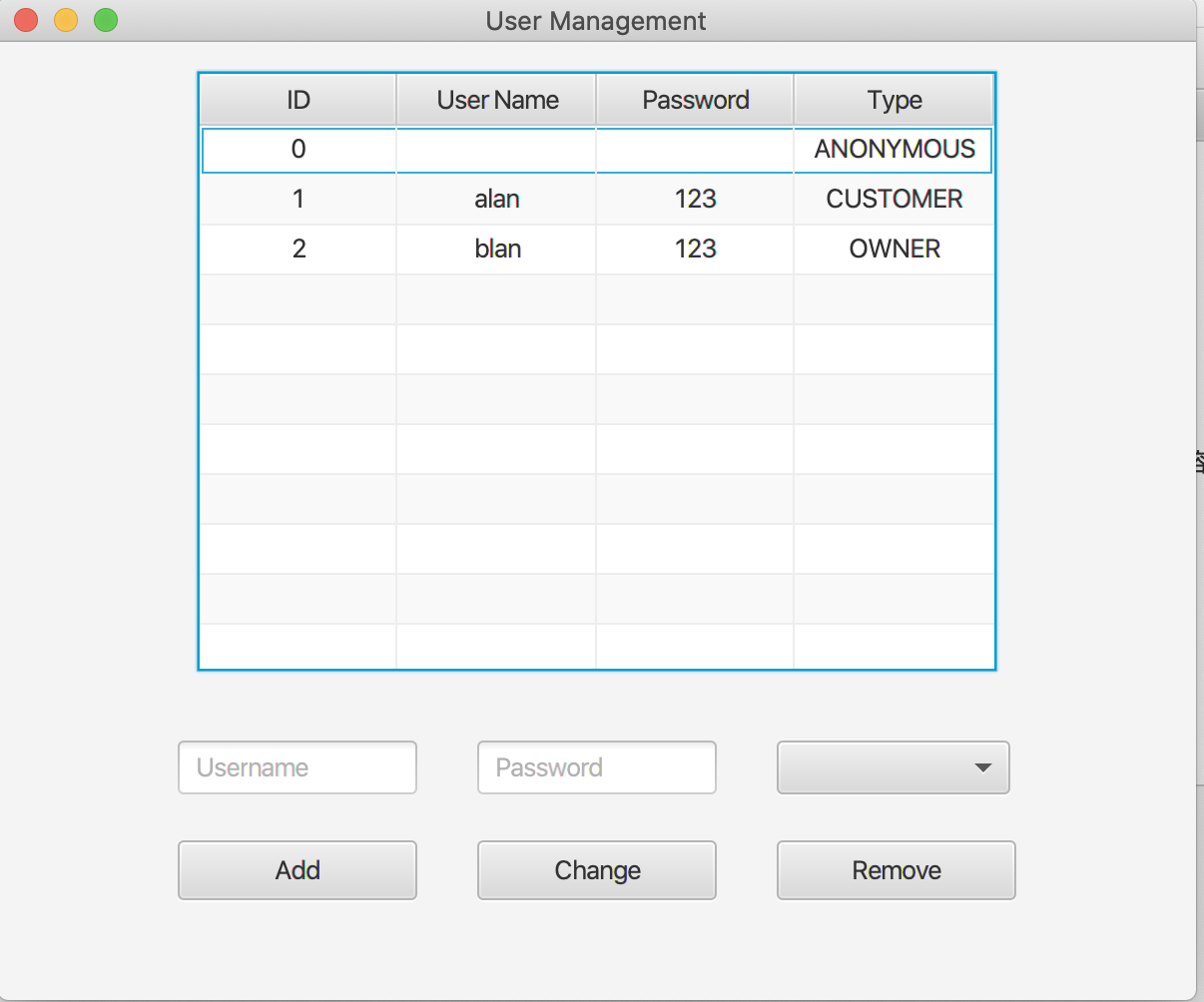1204x1002 pixels.
Task: Click the Remove user button
Action: click(x=896, y=870)
